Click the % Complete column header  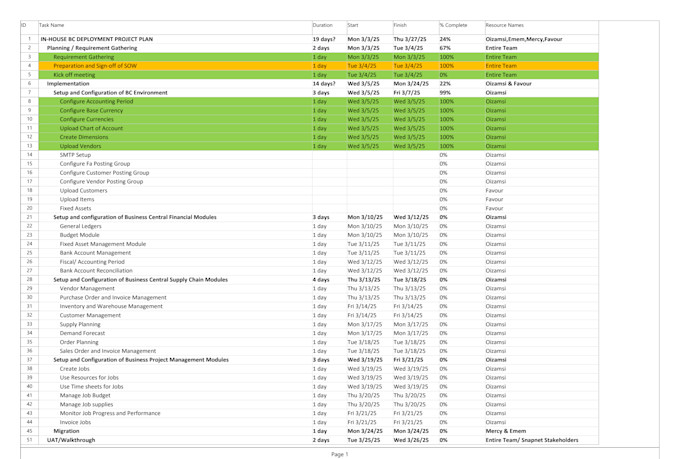454,25
